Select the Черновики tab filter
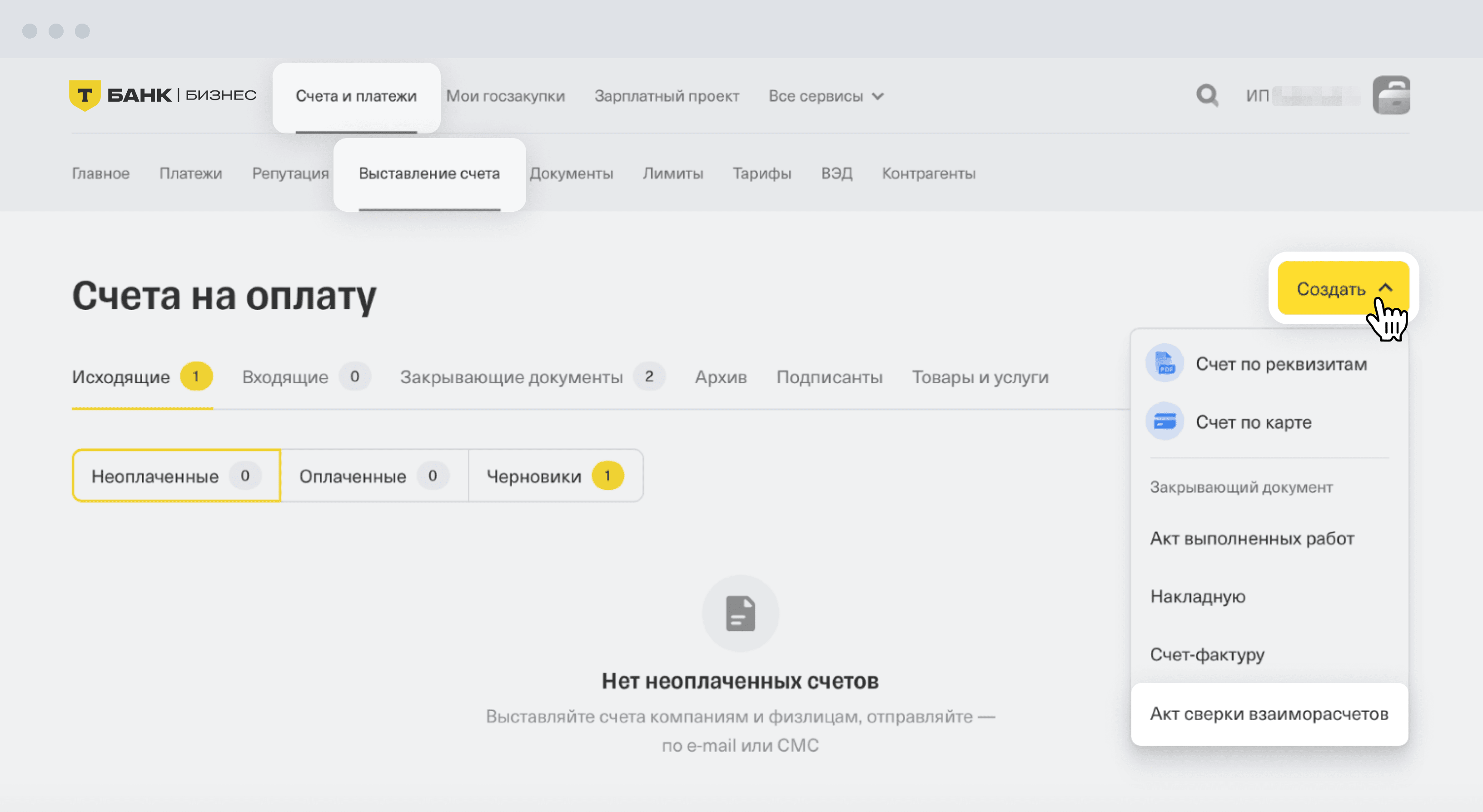1483x812 pixels. tap(553, 476)
